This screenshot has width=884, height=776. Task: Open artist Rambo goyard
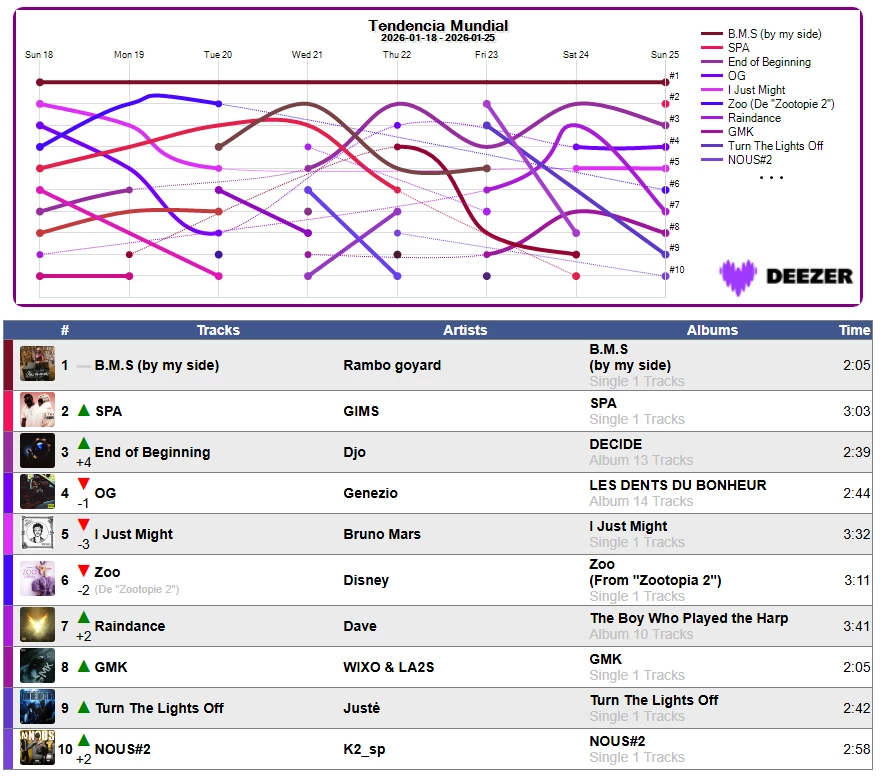click(x=392, y=365)
